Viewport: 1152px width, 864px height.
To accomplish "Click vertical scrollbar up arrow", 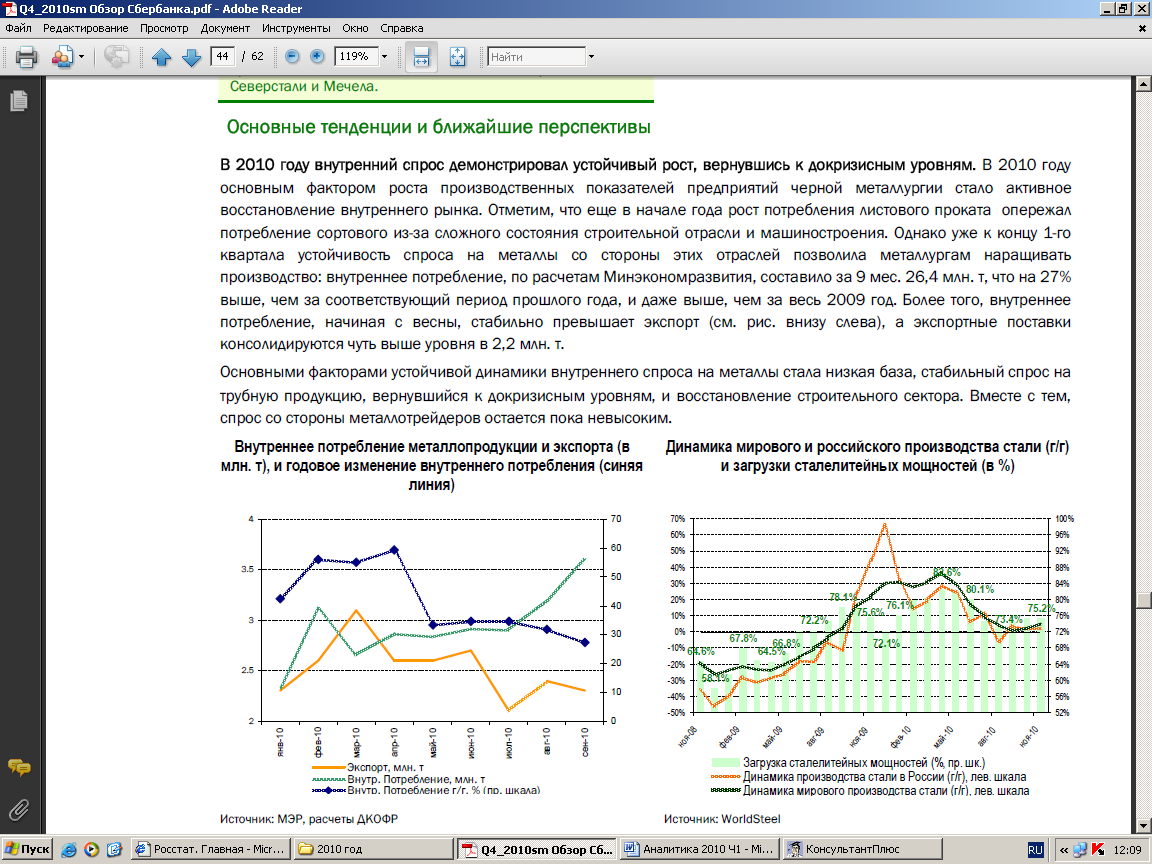I will [x=1143, y=84].
